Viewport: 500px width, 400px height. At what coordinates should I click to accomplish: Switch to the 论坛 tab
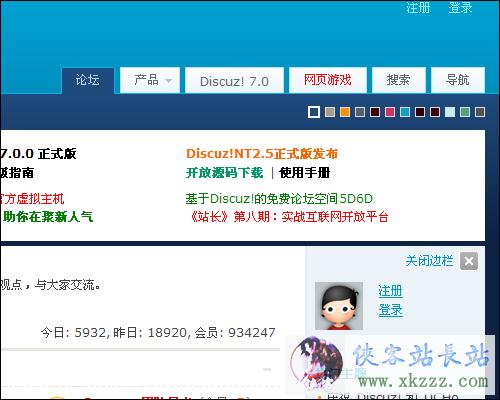pyautogui.click(x=88, y=80)
